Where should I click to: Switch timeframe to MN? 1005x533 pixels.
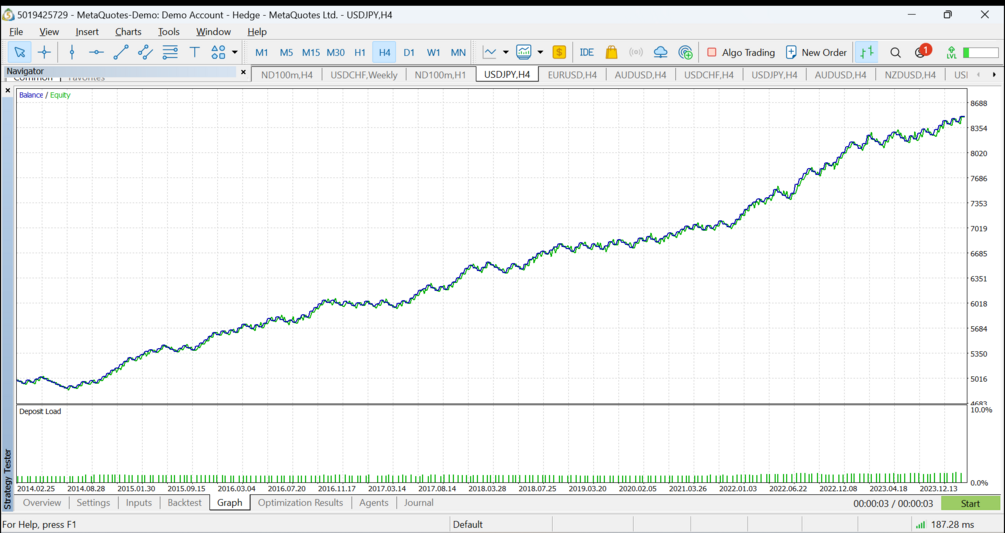coord(458,53)
